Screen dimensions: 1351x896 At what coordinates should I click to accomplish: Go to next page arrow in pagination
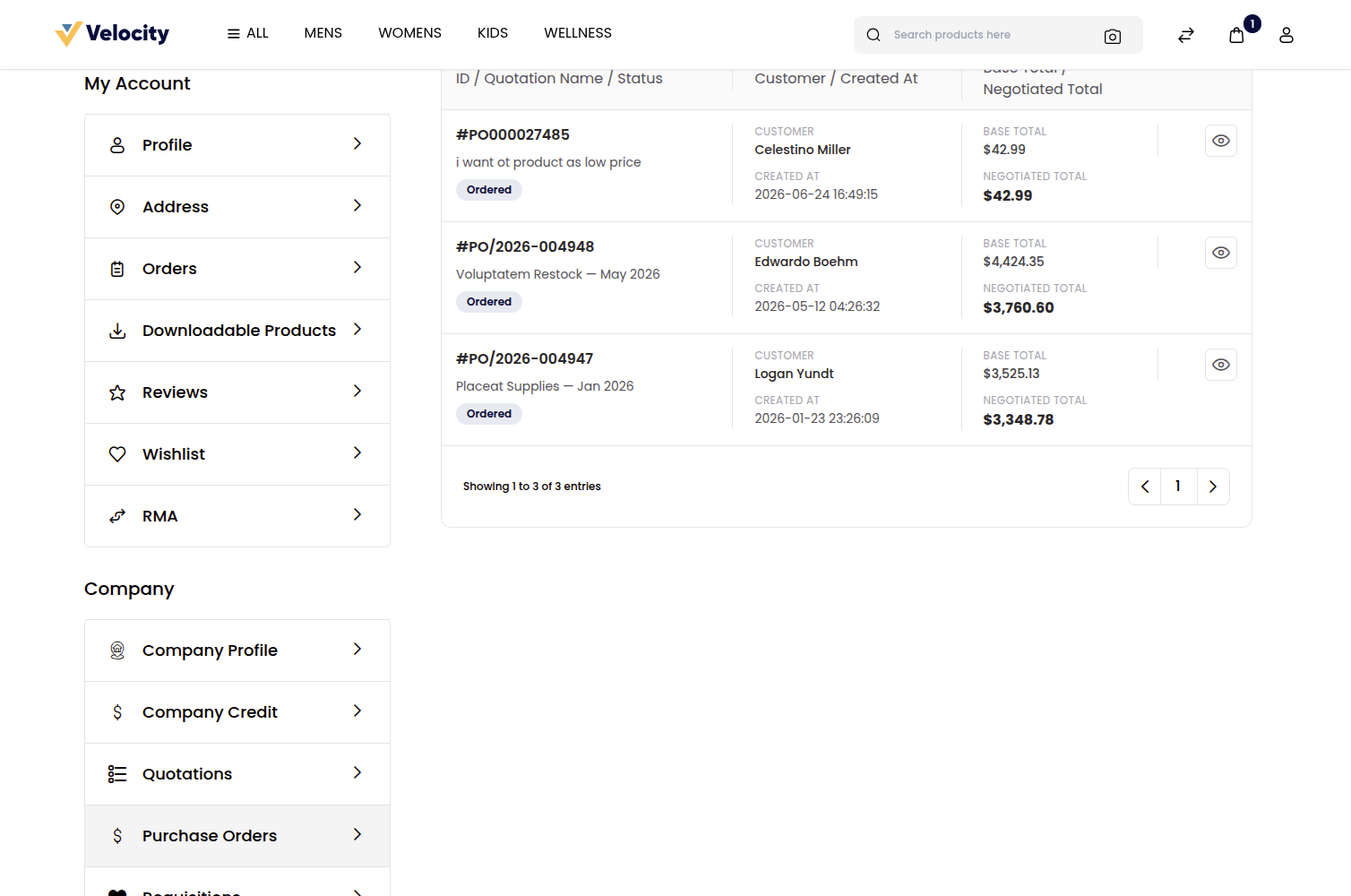click(x=1213, y=487)
